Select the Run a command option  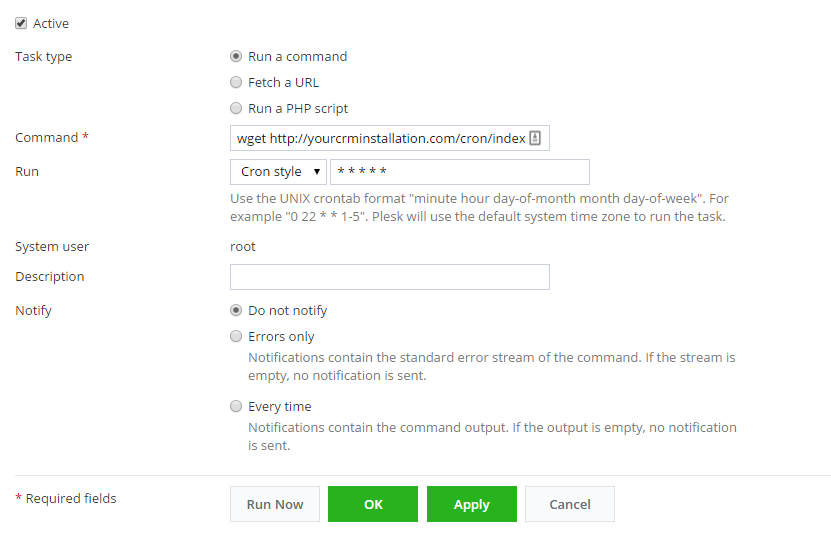pyautogui.click(x=236, y=57)
